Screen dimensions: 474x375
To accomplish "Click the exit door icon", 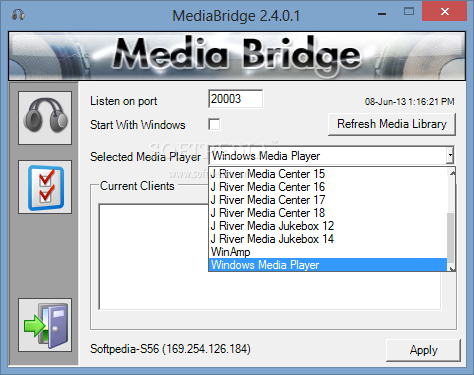I will click(x=45, y=325).
